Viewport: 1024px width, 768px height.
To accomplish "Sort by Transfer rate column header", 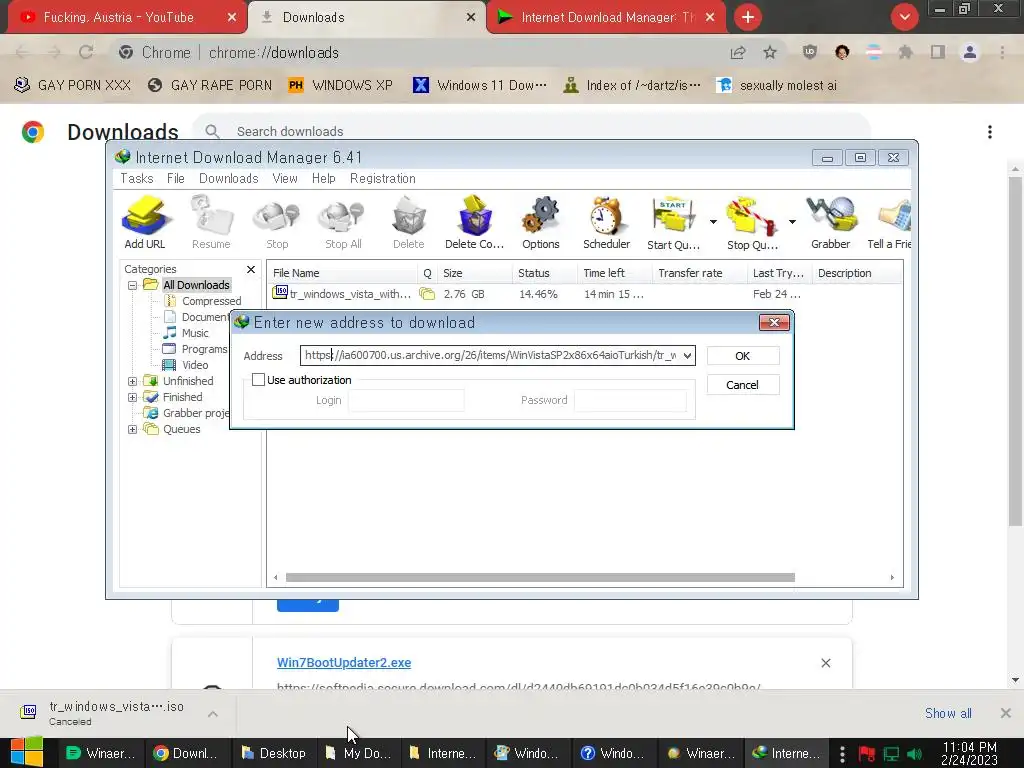I will (699, 273).
